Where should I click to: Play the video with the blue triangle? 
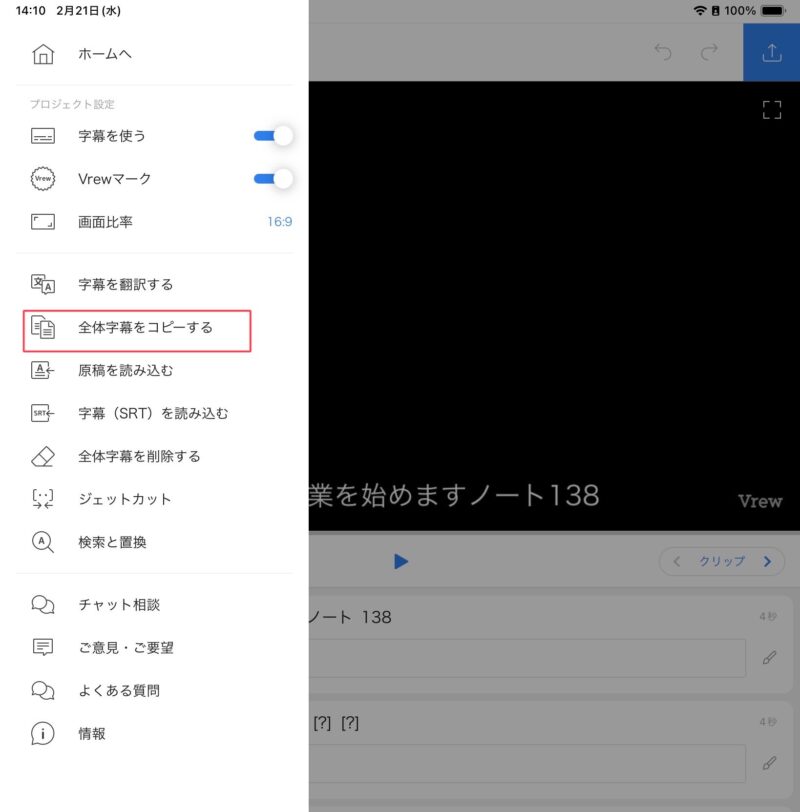click(x=401, y=561)
